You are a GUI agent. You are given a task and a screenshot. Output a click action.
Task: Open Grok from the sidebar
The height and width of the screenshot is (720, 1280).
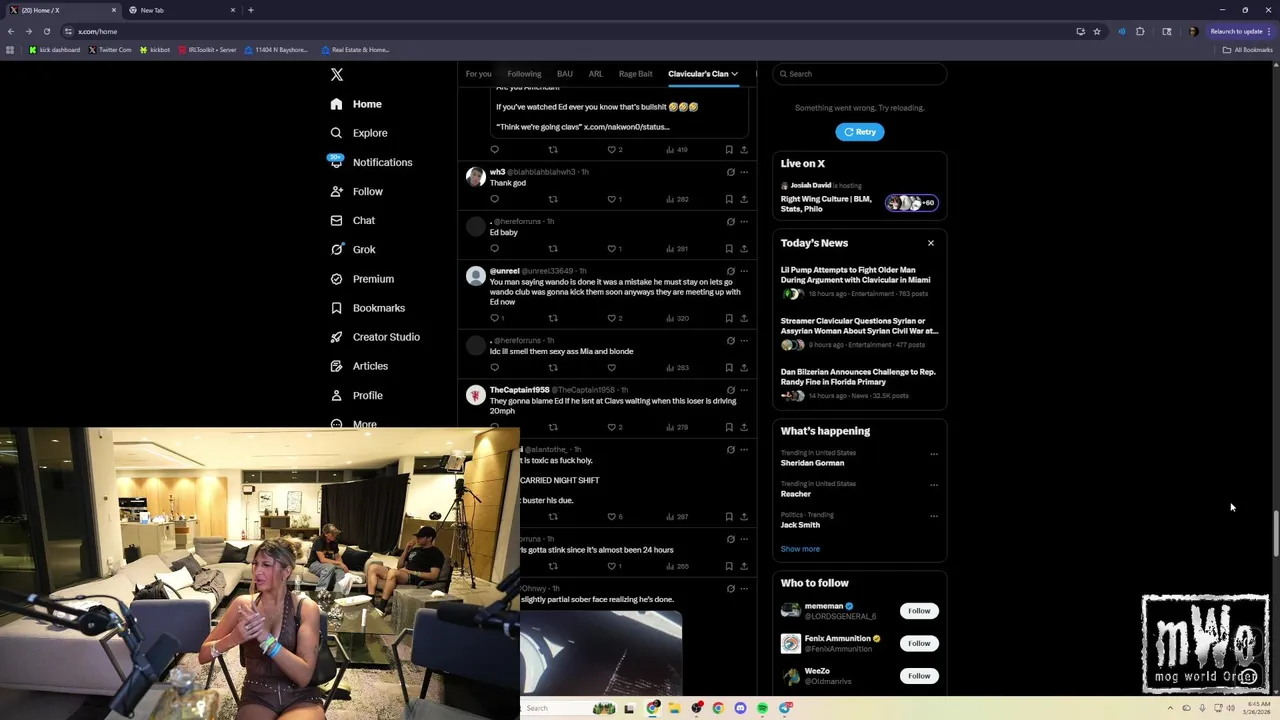[x=352, y=249]
